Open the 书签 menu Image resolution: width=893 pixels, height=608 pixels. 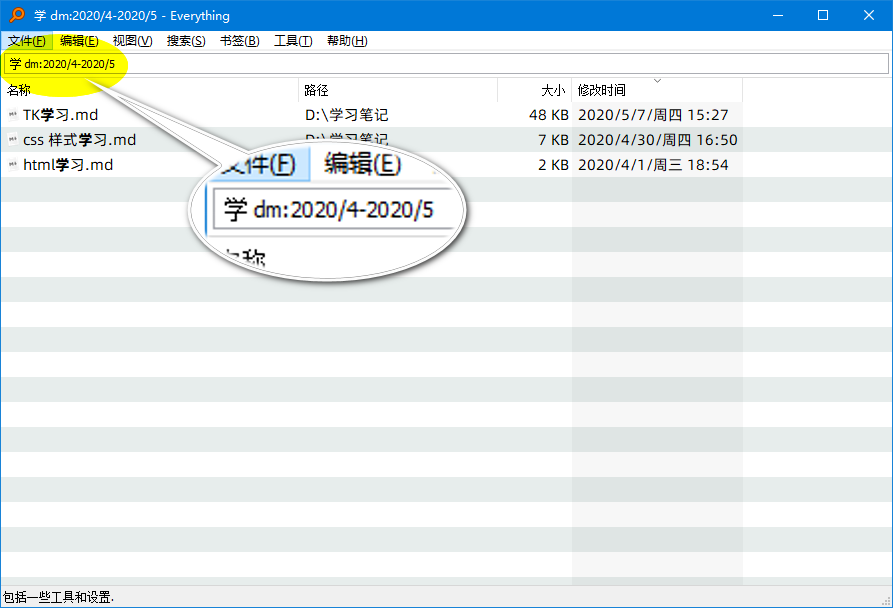238,41
